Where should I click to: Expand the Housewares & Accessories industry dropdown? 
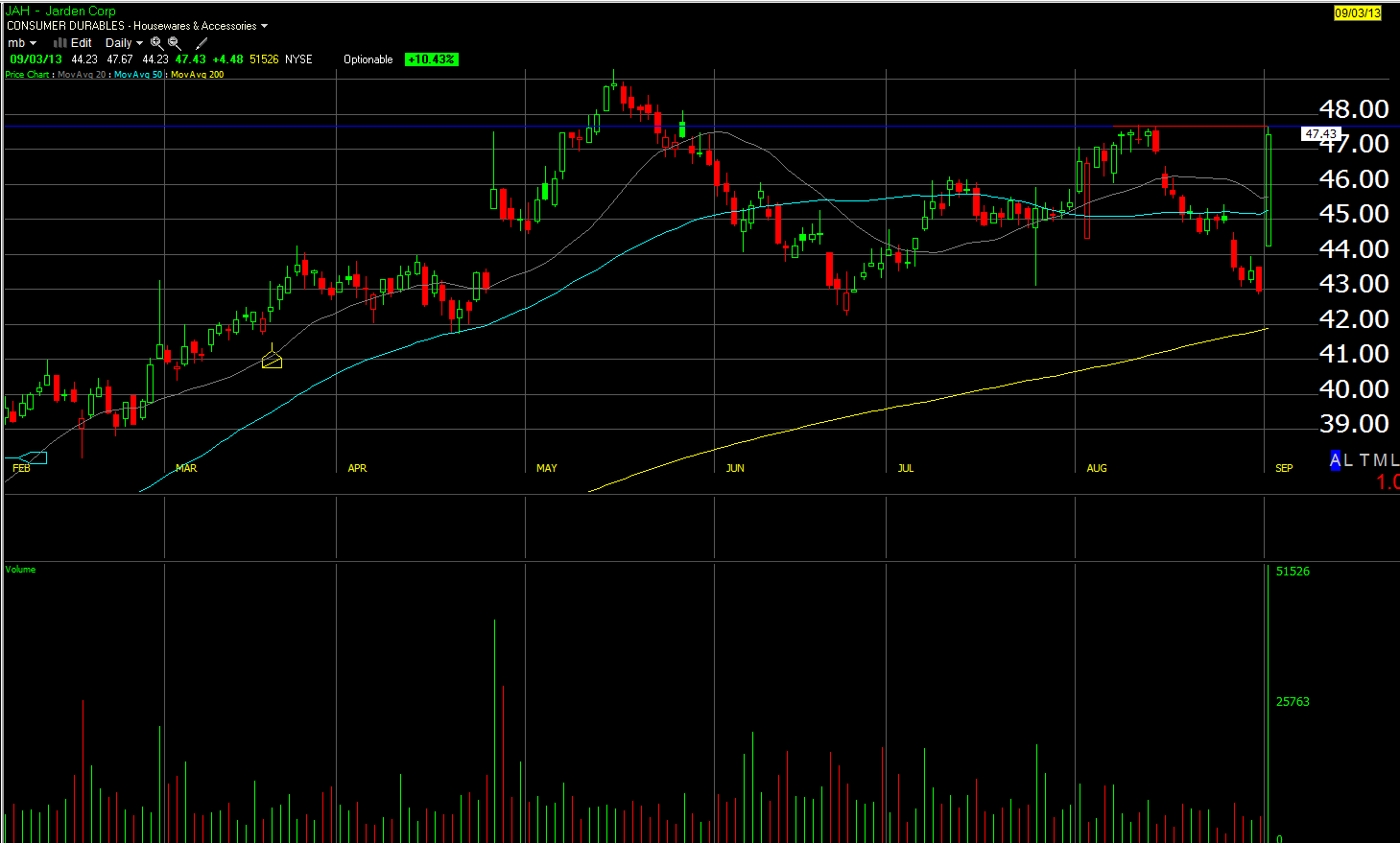click(201, 26)
